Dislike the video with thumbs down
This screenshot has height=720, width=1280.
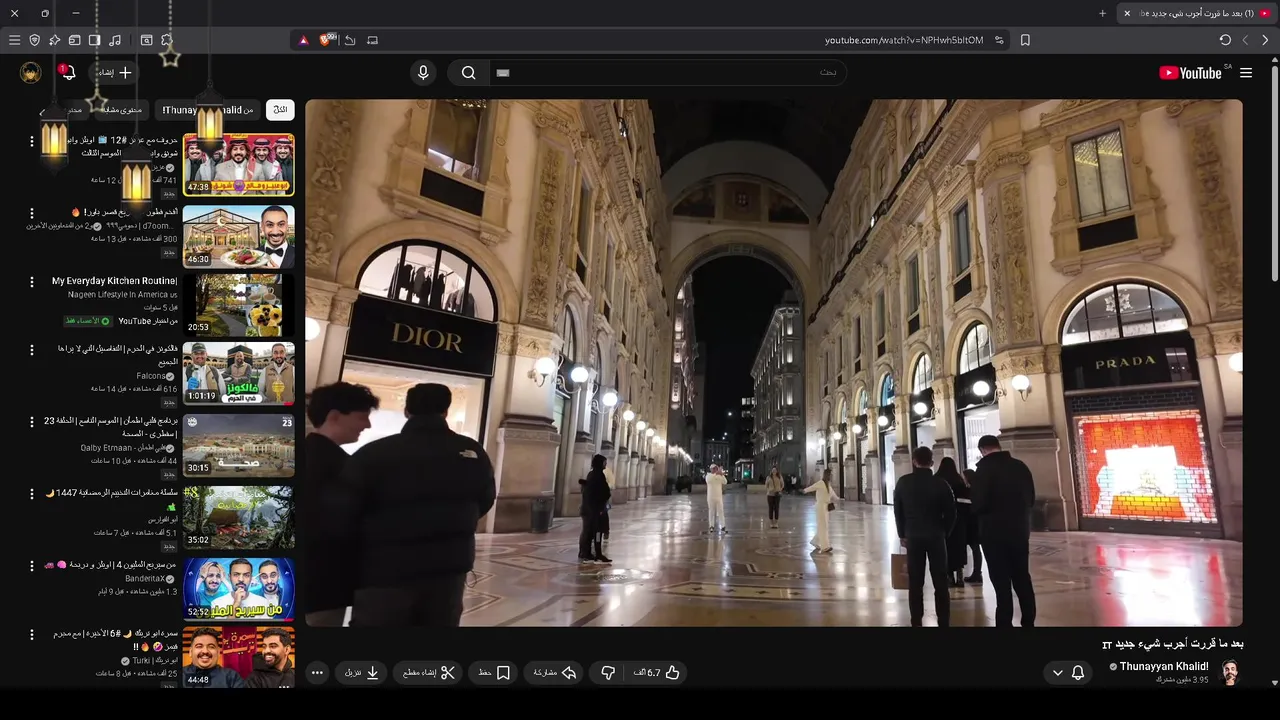608,673
